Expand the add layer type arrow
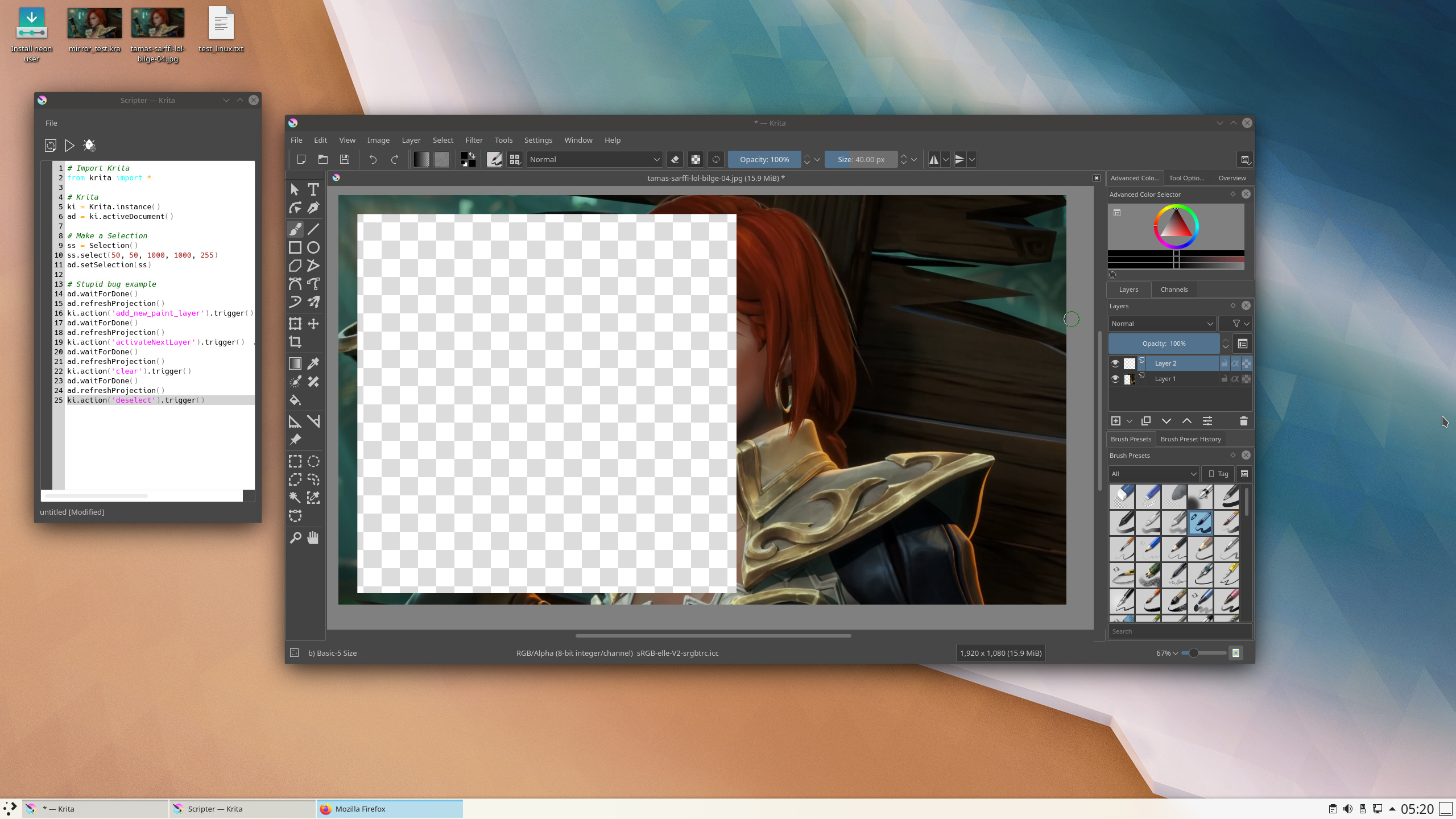 click(1130, 421)
